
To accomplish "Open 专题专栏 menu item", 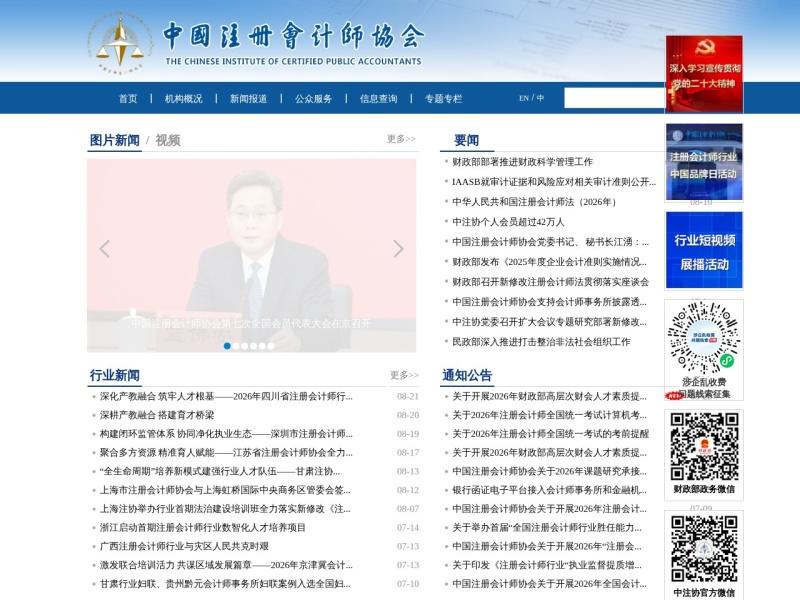I will (x=443, y=98).
